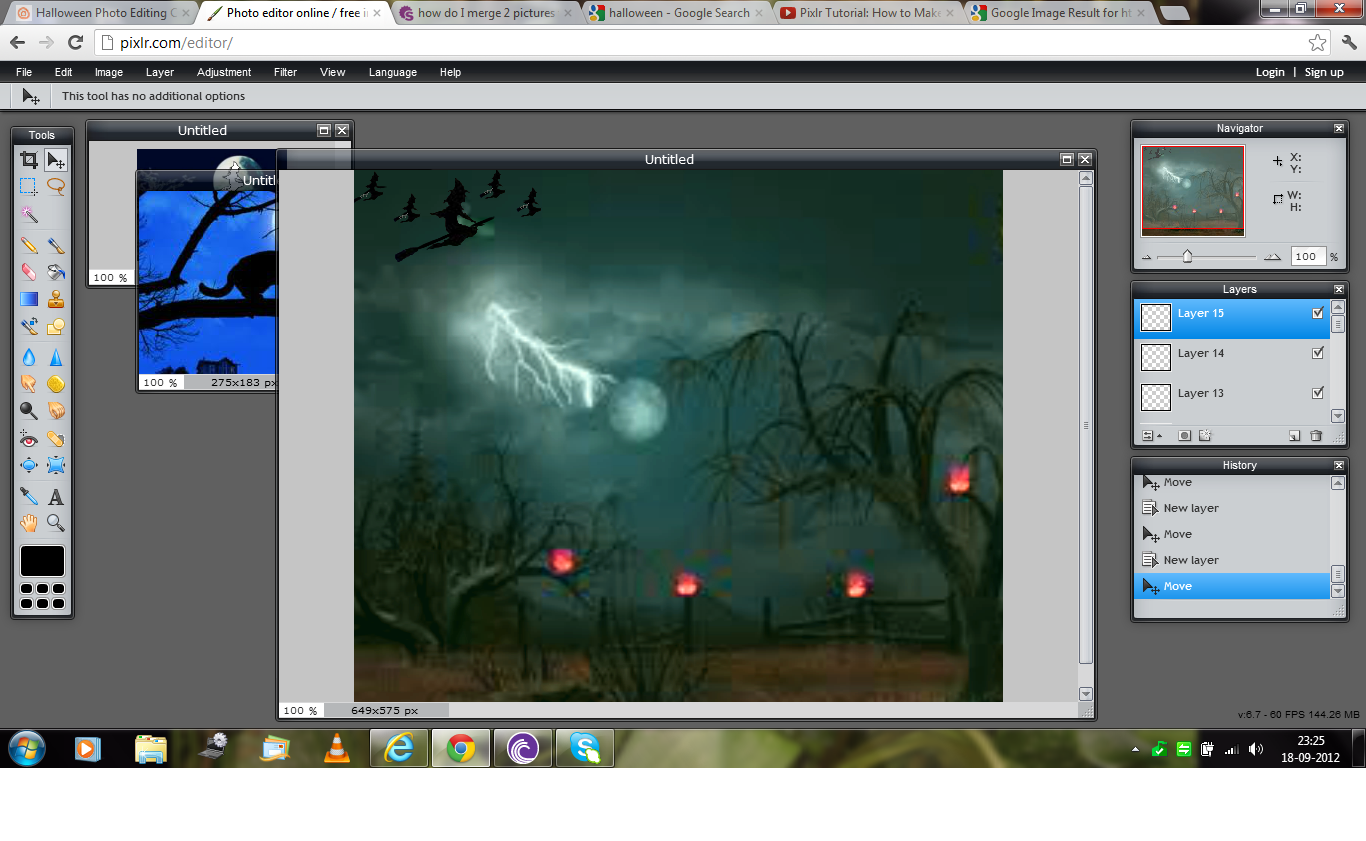Select the Magic Wand tool
Viewport: 1366px width, 841px height.
(29, 214)
